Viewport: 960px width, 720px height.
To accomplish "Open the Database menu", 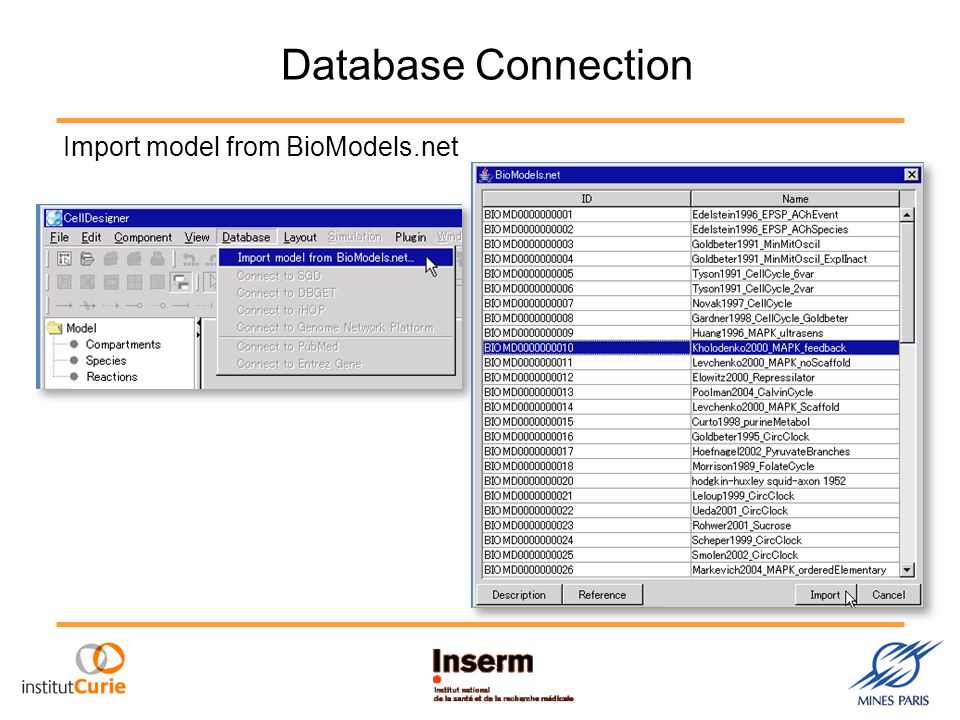I will click(x=246, y=237).
